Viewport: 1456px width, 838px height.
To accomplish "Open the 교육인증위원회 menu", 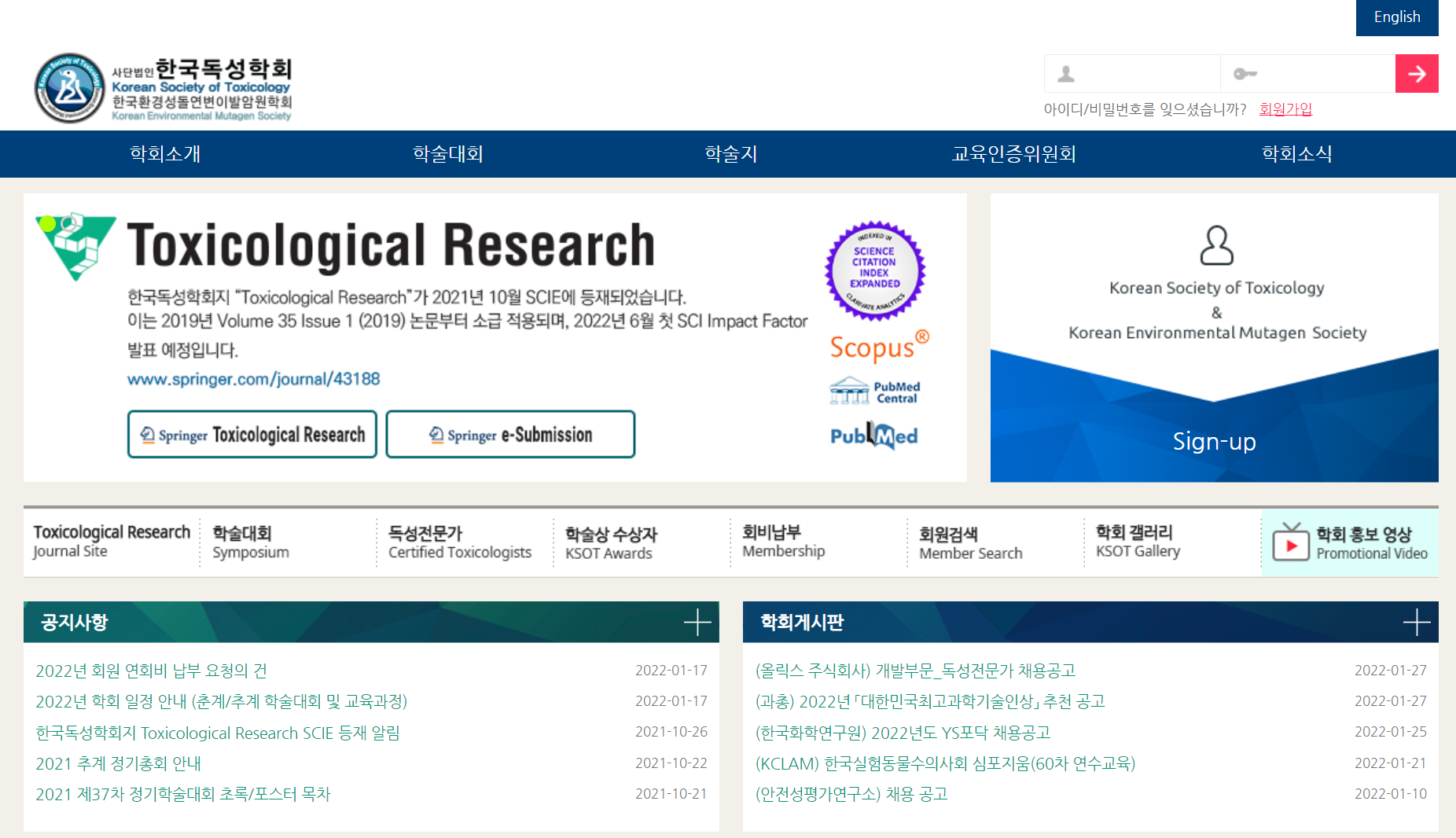I will 1013,154.
